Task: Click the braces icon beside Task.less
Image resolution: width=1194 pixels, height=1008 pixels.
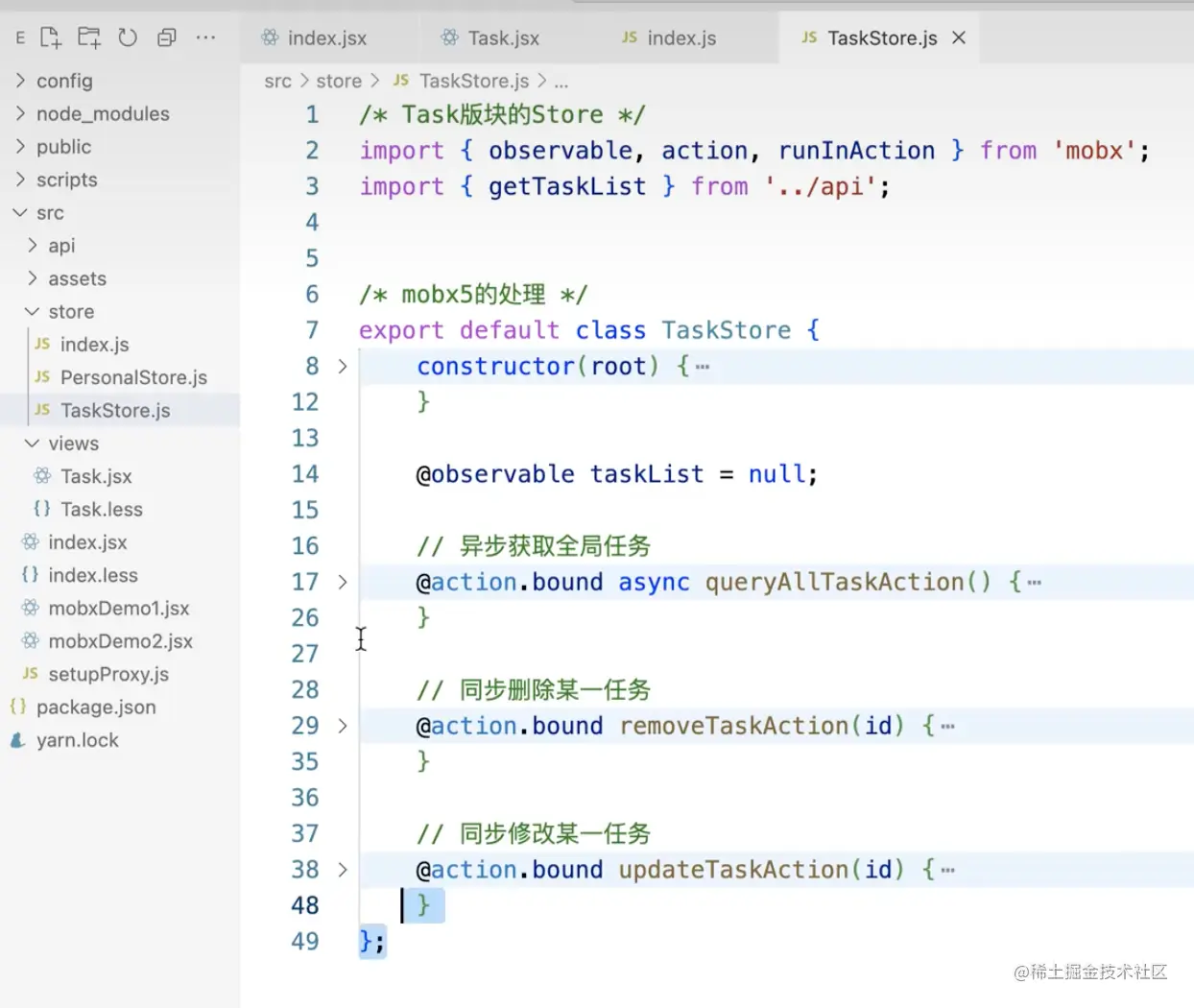Action: click(42, 509)
